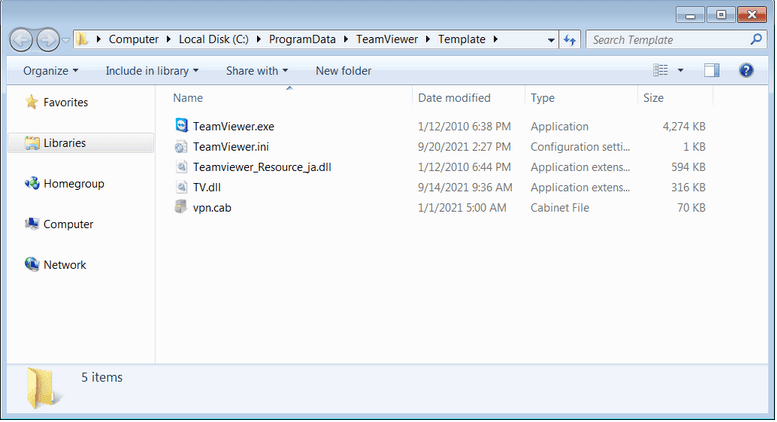Click the TeamViewer.exe application icon
The height and width of the screenshot is (422, 777).
click(x=182, y=125)
